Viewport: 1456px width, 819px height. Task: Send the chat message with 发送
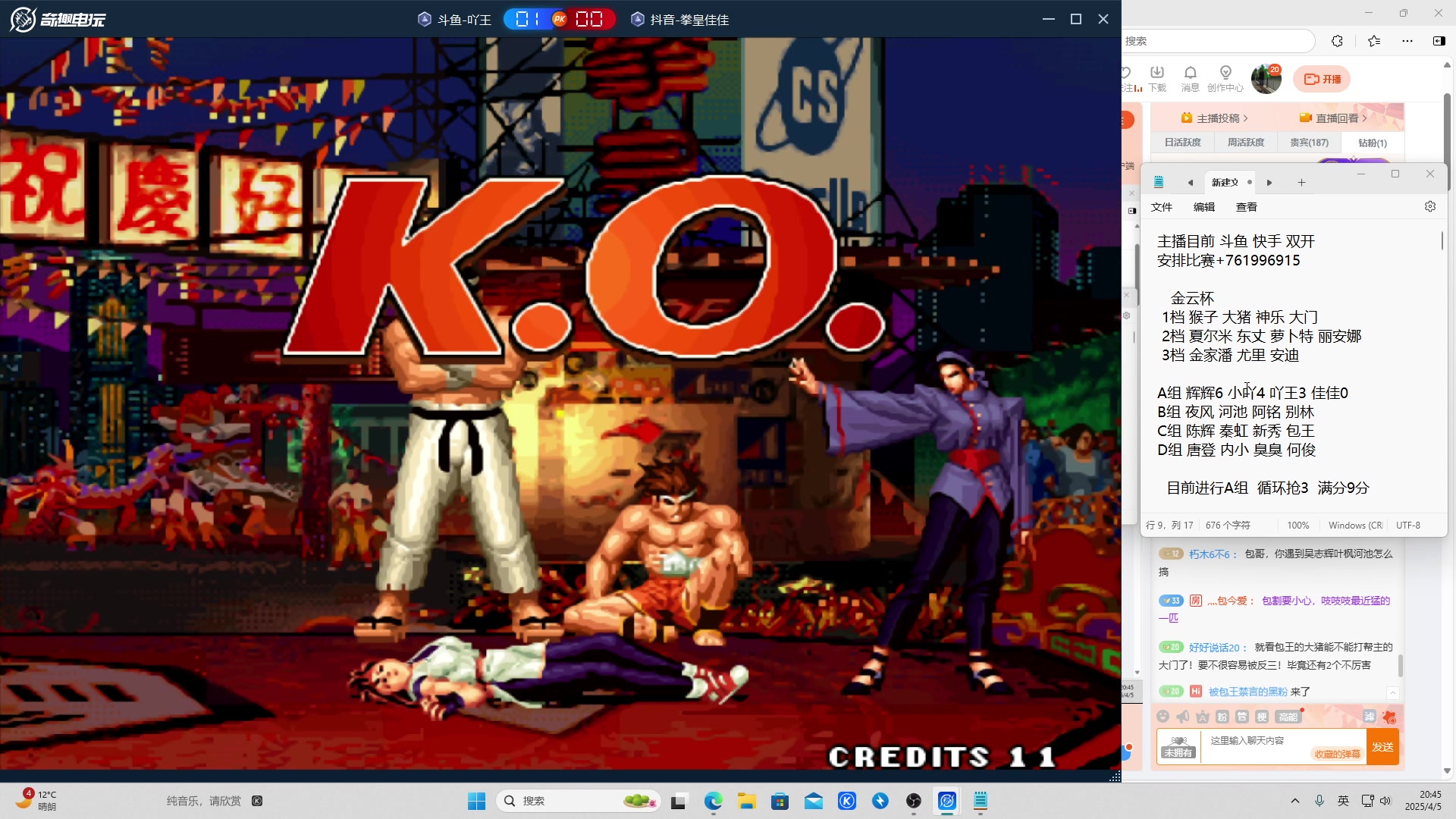[x=1382, y=747]
